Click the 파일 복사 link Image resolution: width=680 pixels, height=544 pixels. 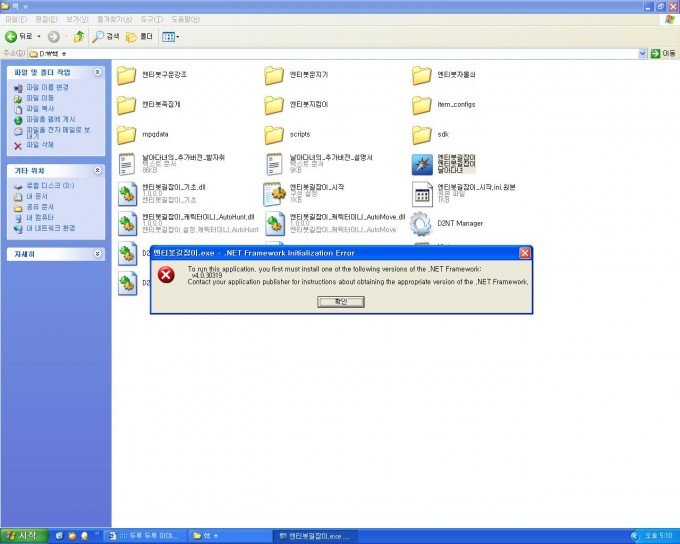click(40, 108)
